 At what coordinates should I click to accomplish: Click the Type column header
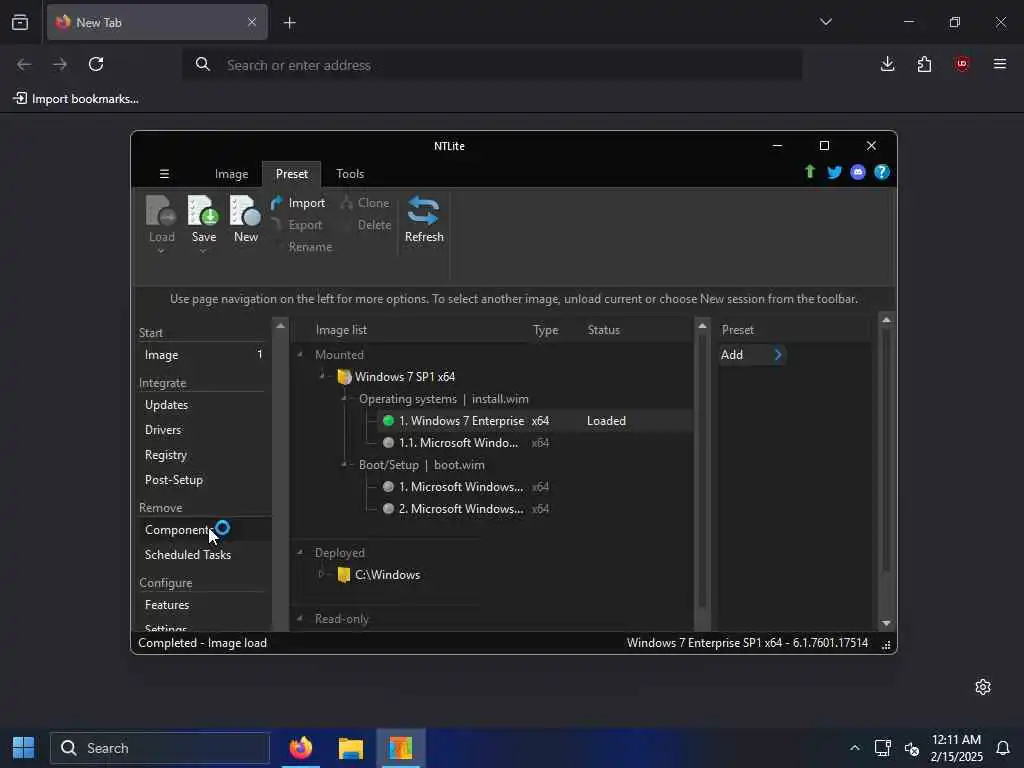pos(545,330)
